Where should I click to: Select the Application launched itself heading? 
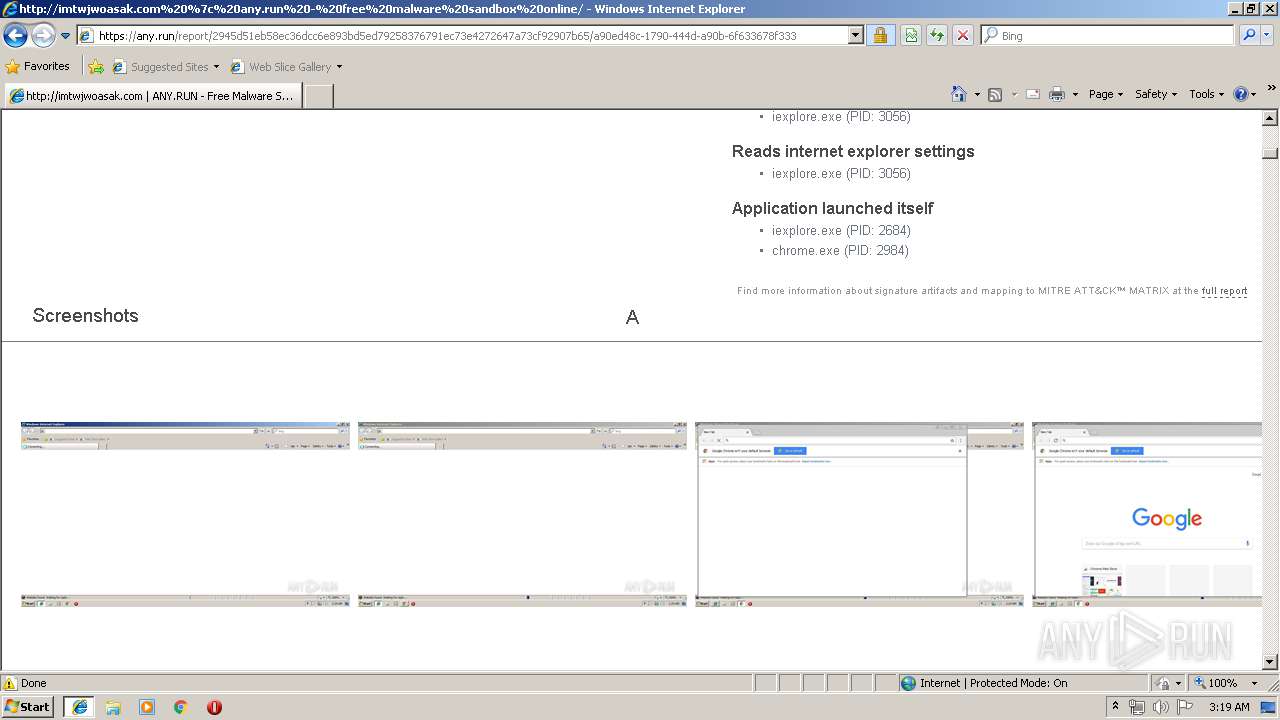coord(832,209)
